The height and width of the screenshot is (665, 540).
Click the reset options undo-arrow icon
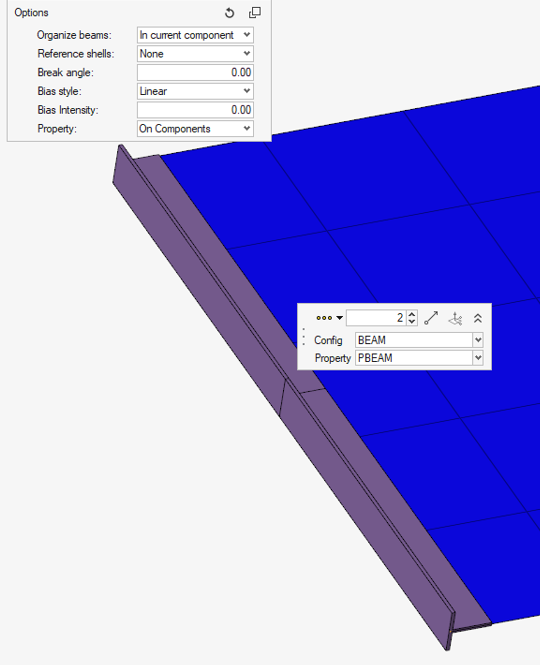[229, 13]
